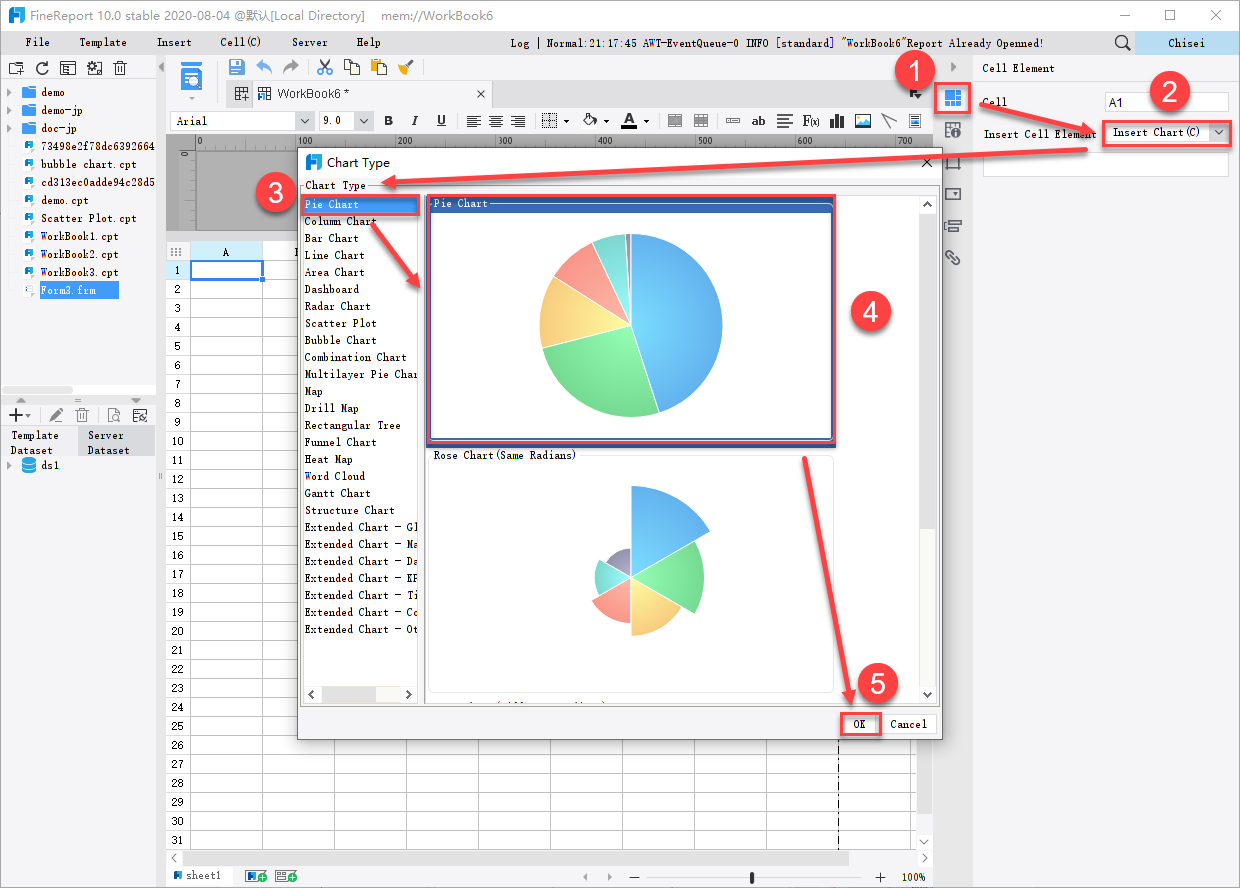Adjust the zoom slider at bottom right
Viewport: 1240px width, 888px height.
click(753, 877)
